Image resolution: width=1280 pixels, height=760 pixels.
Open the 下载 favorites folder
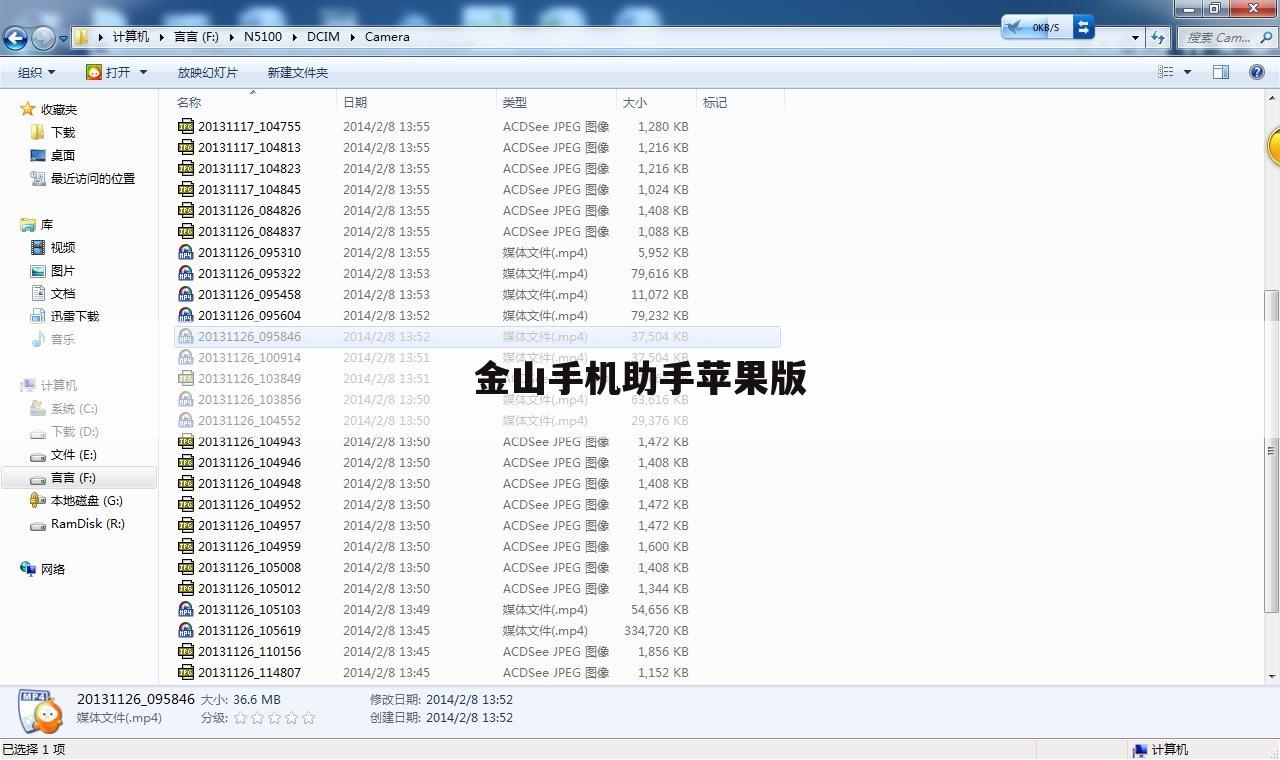pos(63,132)
